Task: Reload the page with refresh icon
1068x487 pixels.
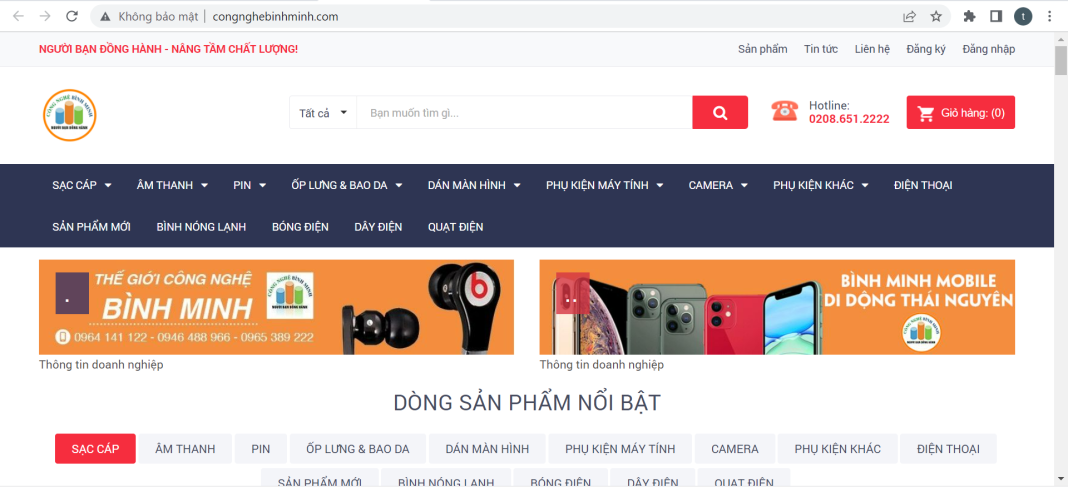Action: pos(72,16)
